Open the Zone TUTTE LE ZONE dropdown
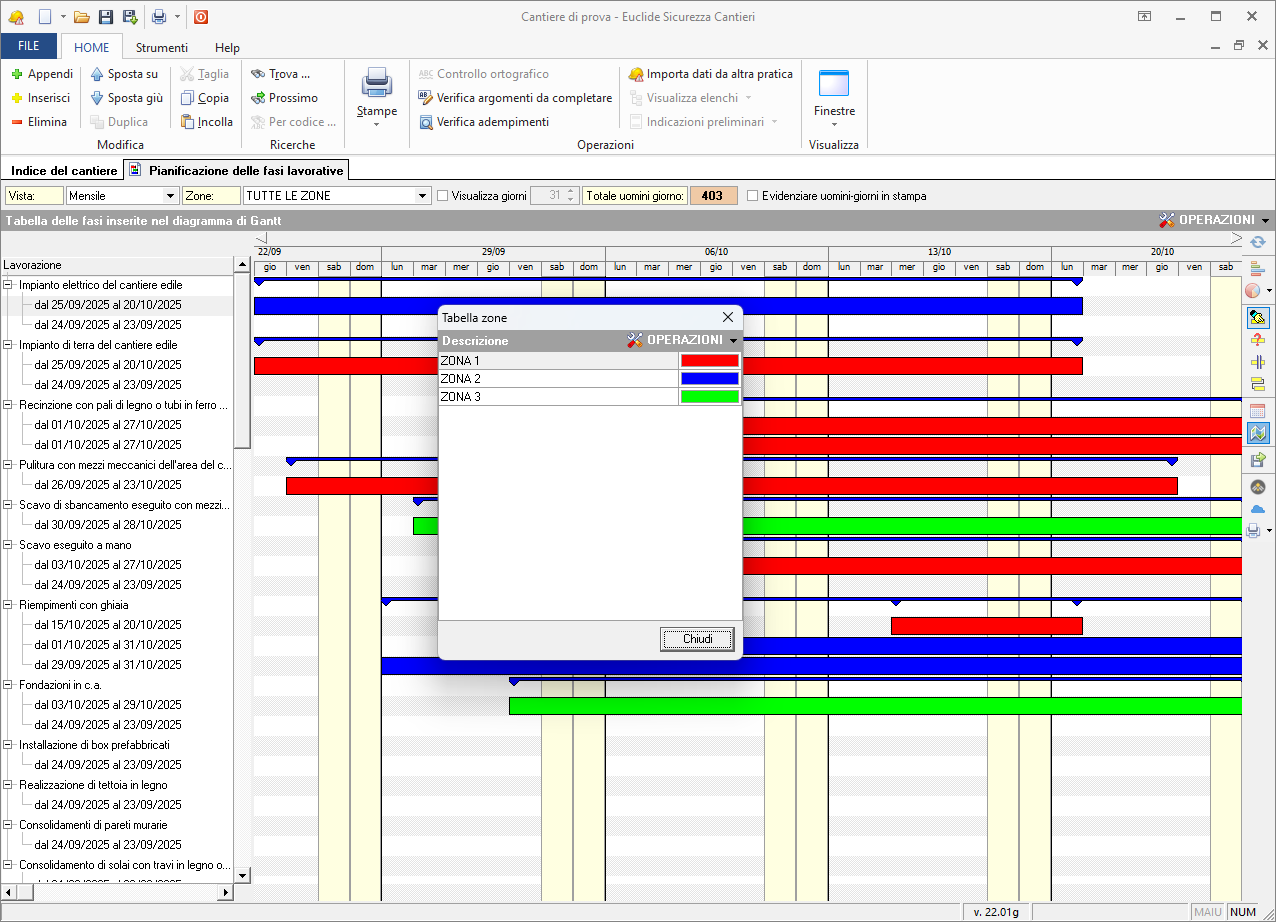Screen dimensions: 1276x922 pos(422,196)
